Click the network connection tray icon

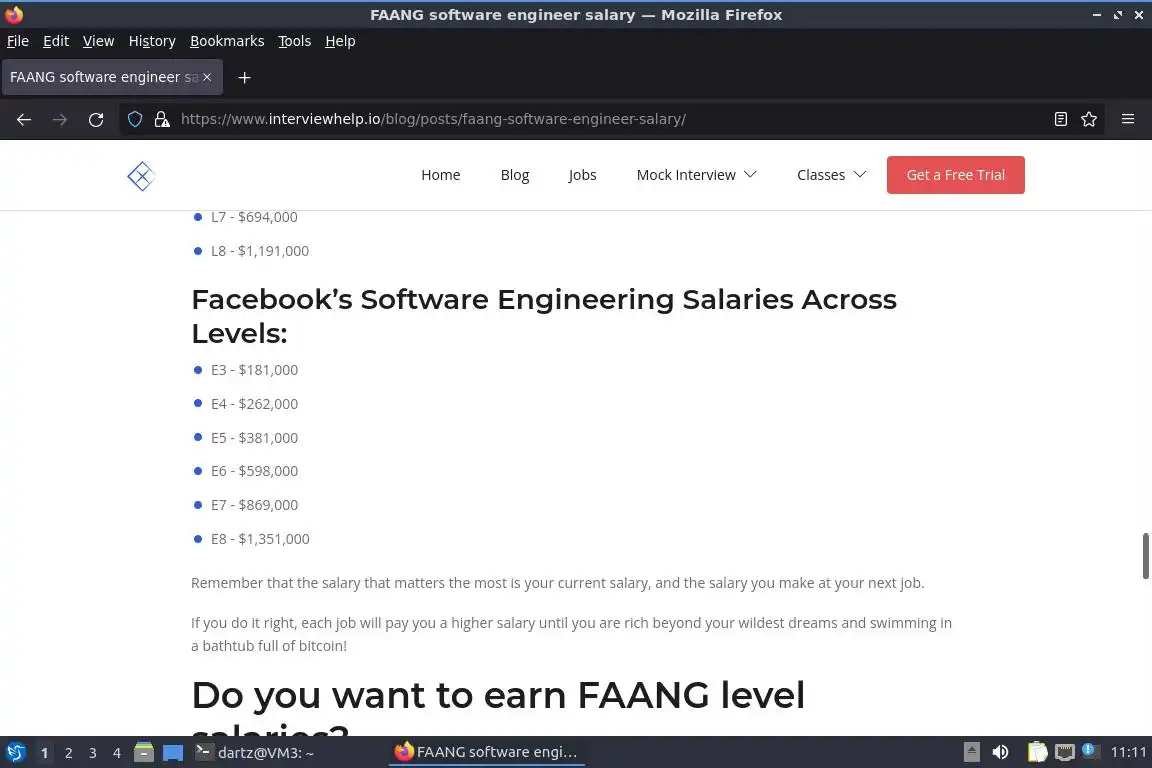(1065, 752)
